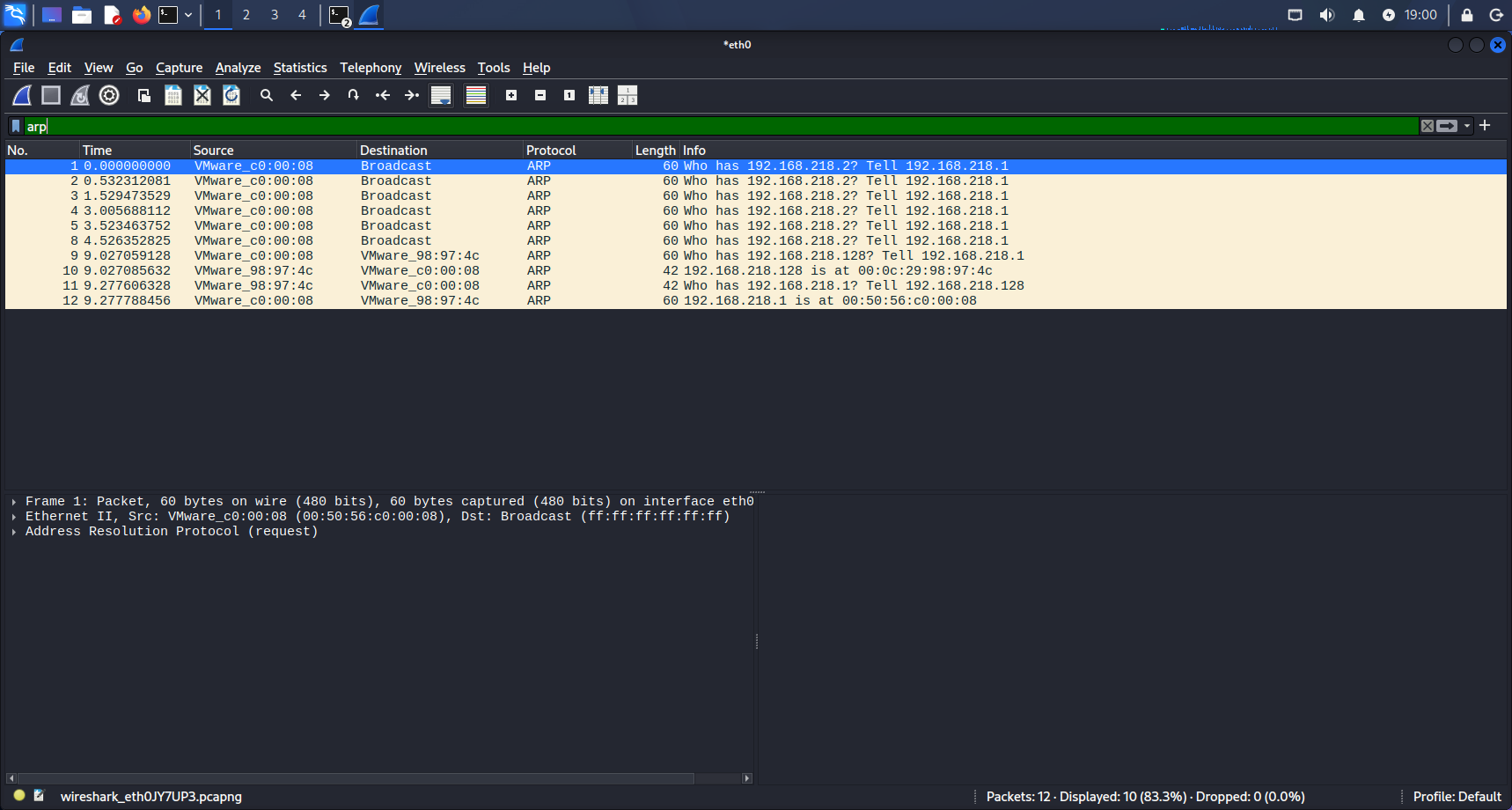Toggle auto-scroll during live capture
This screenshot has width=1512, height=810.
(x=441, y=95)
